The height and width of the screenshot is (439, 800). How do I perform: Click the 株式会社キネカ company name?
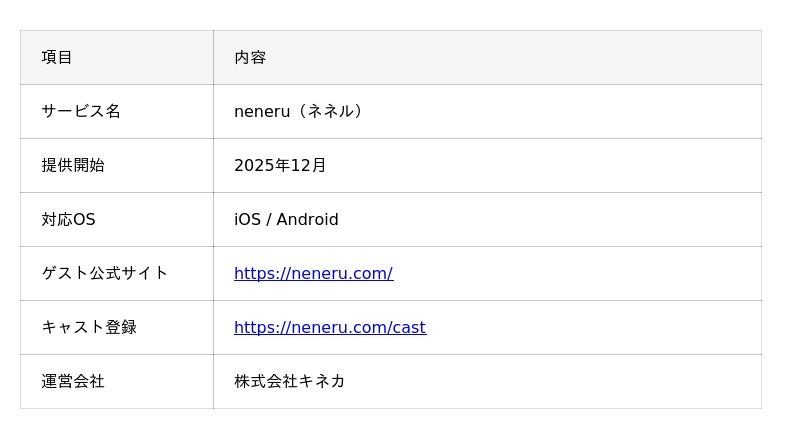pos(289,381)
